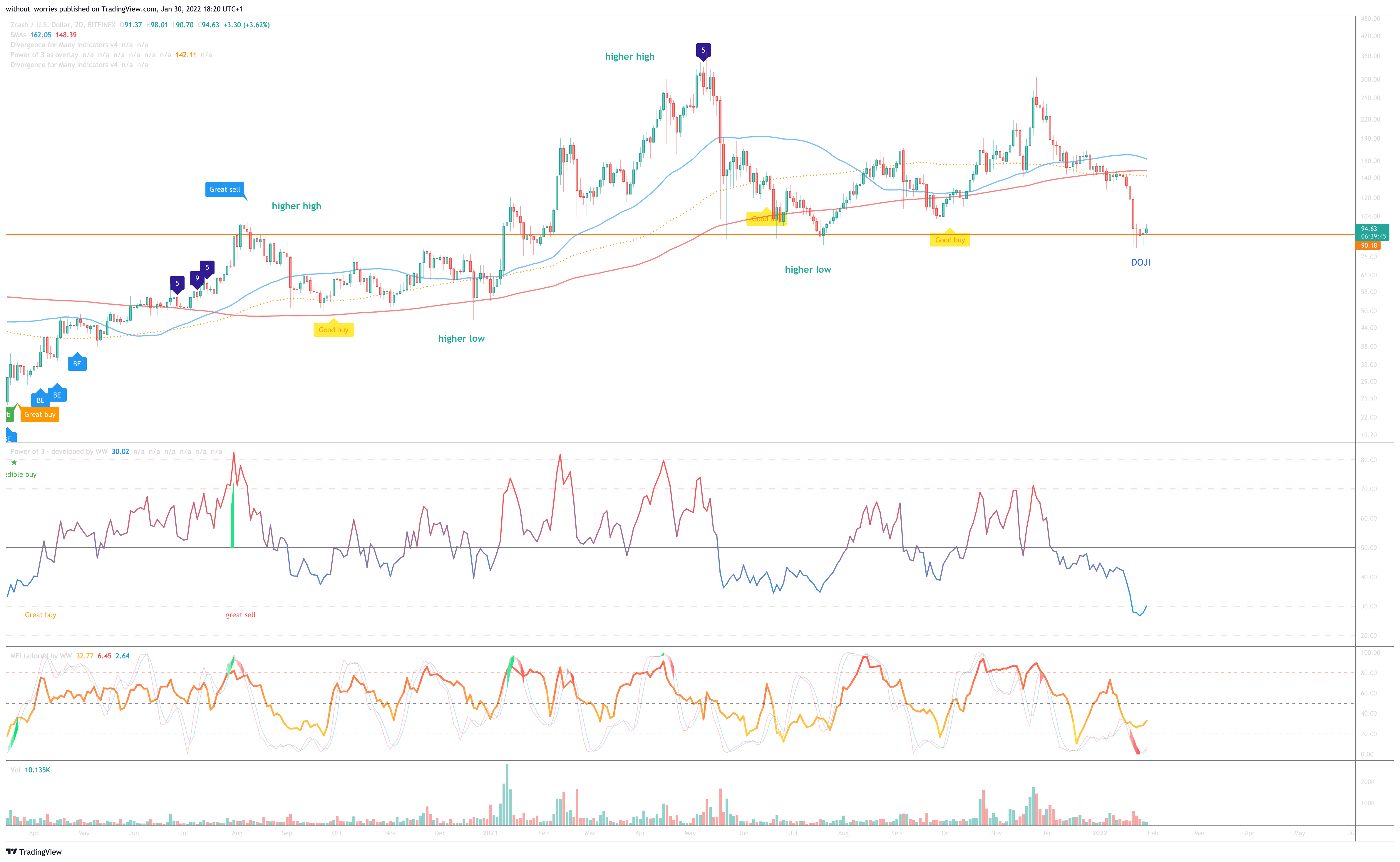Click the 2022 year label on the time axis
The height and width of the screenshot is (862, 1400).
tap(1099, 834)
